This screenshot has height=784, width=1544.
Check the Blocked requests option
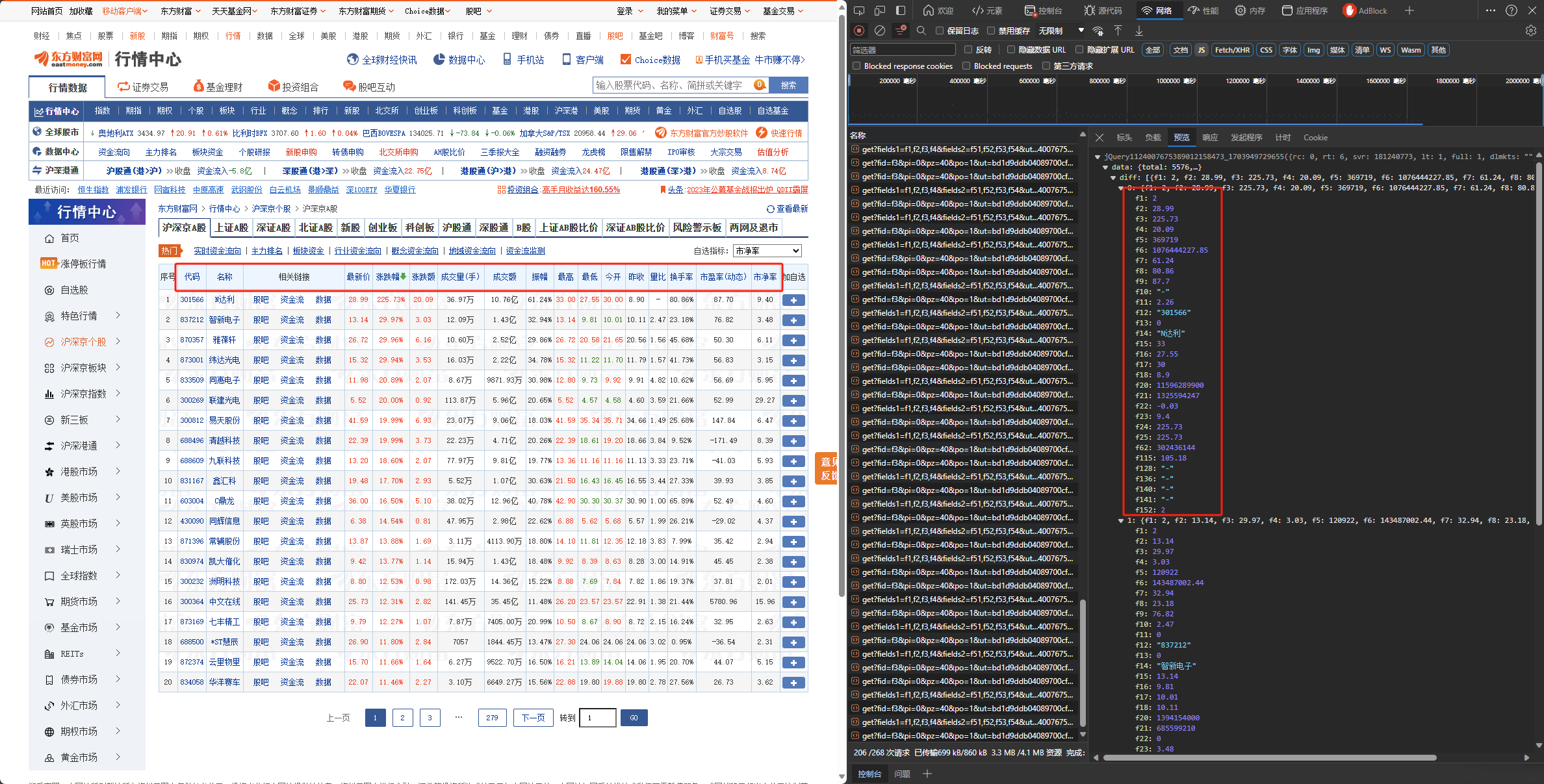click(966, 66)
